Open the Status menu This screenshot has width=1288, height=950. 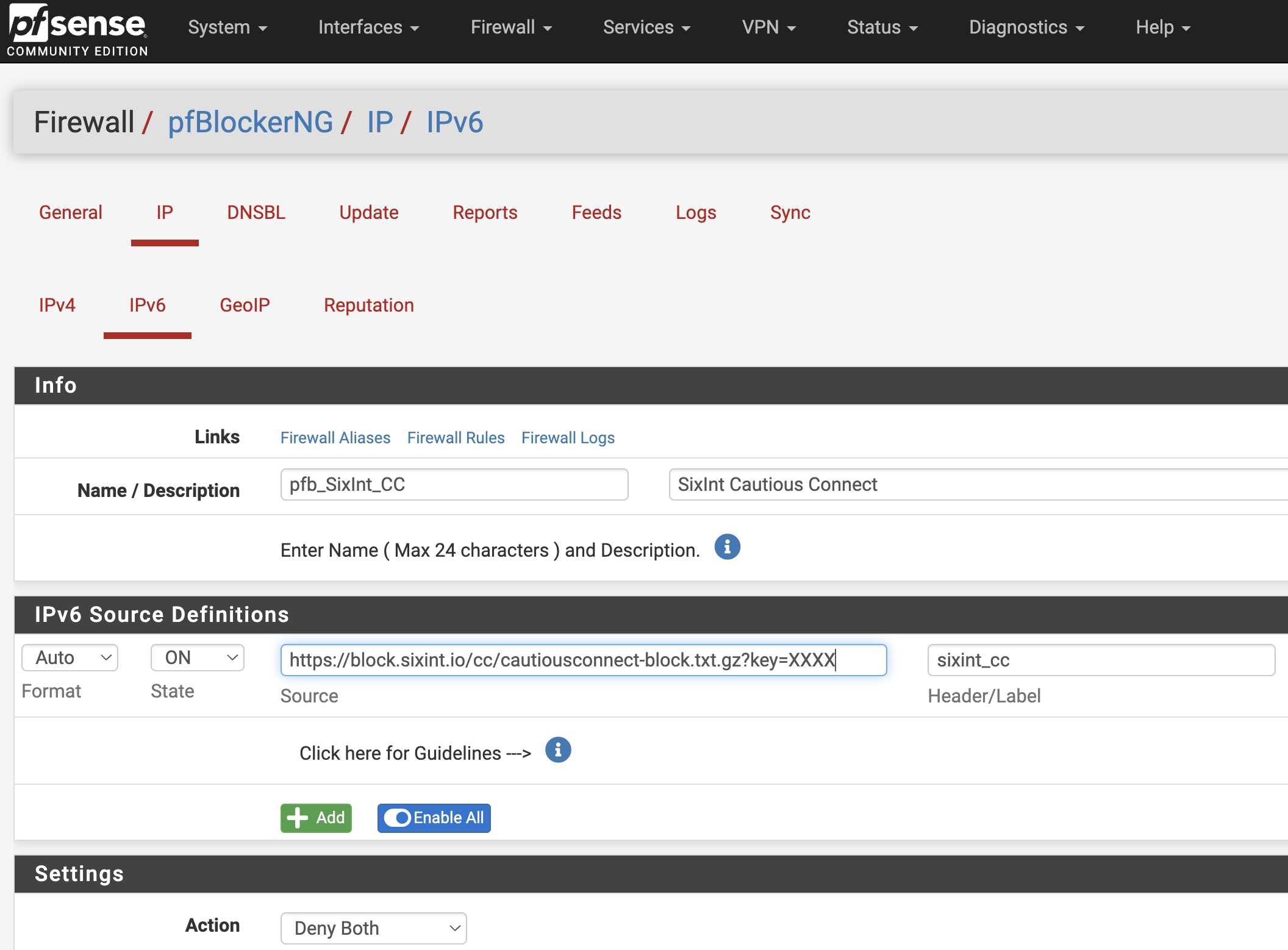point(882,27)
